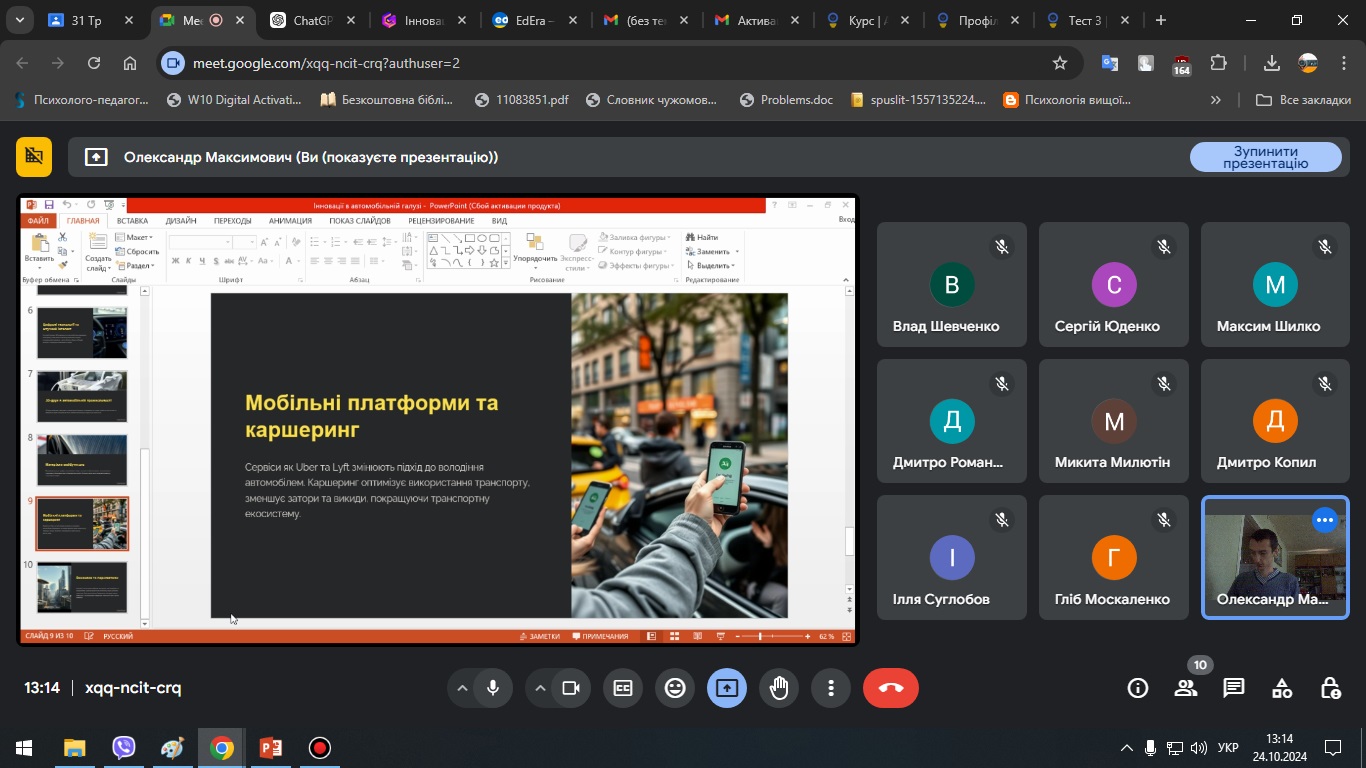
Task: Open more options three-dot menu
Action: (831, 688)
